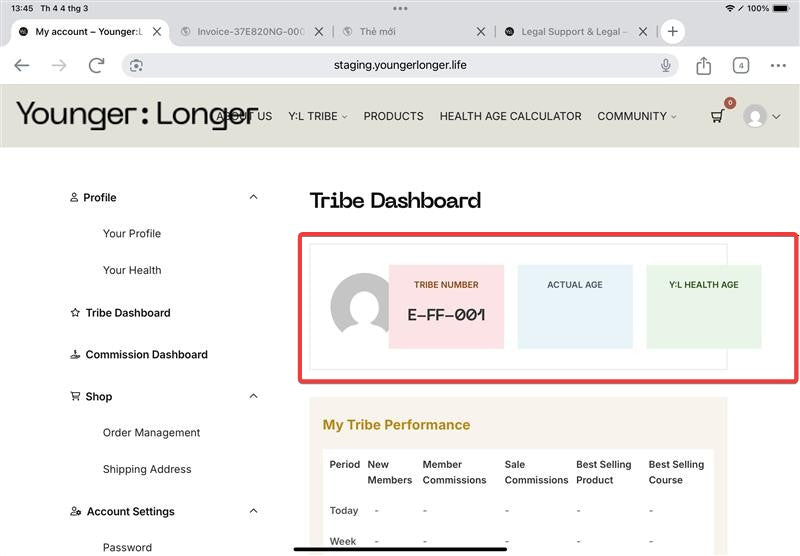The image size is (800, 556).
Task: Open the browser three-dots more menu
Action: [778, 66]
